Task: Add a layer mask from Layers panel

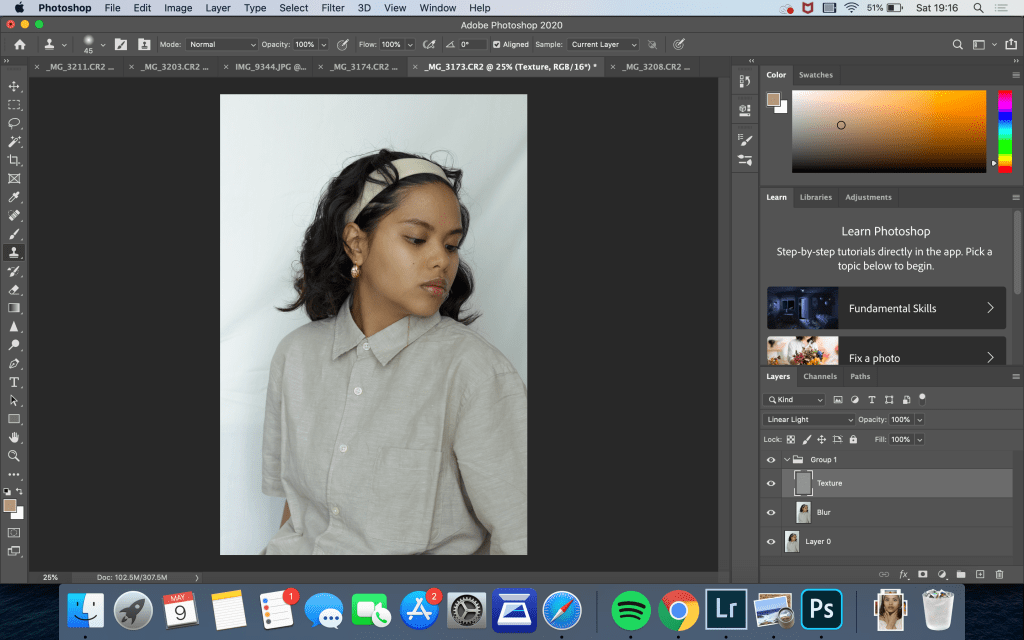Action: (x=922, y=574)
